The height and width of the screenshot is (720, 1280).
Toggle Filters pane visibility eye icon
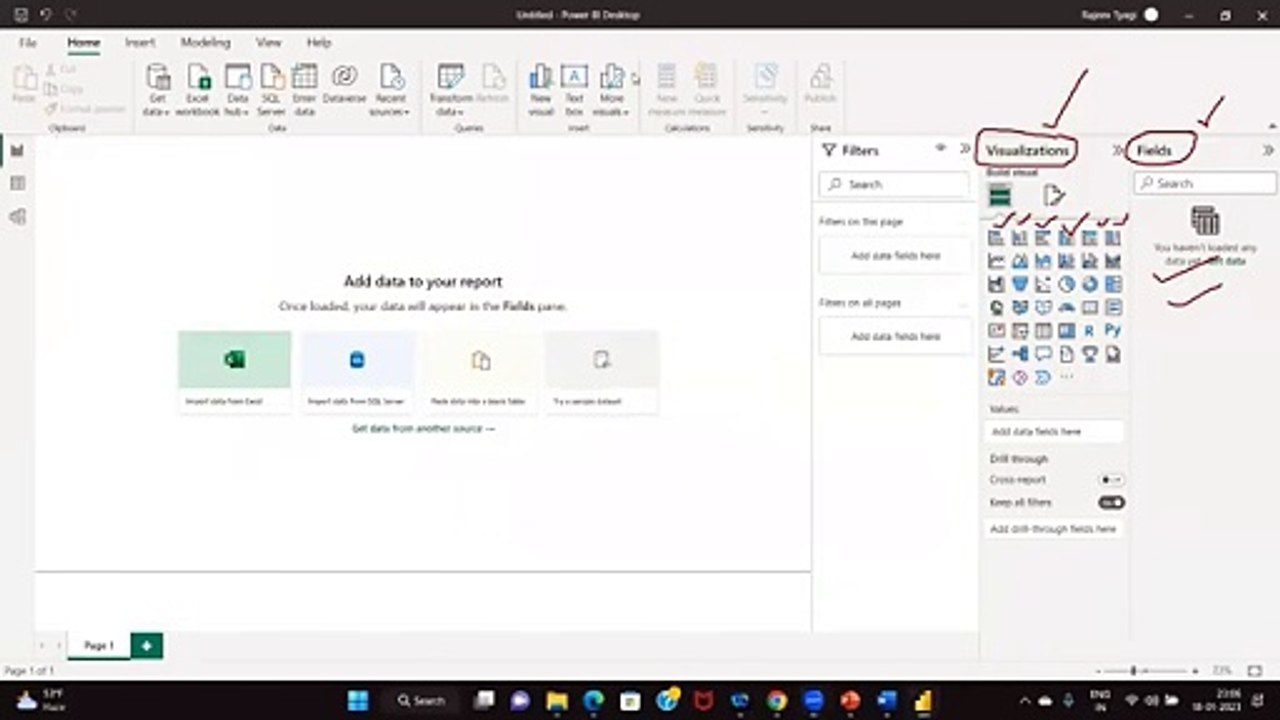[x=940, y=148]
